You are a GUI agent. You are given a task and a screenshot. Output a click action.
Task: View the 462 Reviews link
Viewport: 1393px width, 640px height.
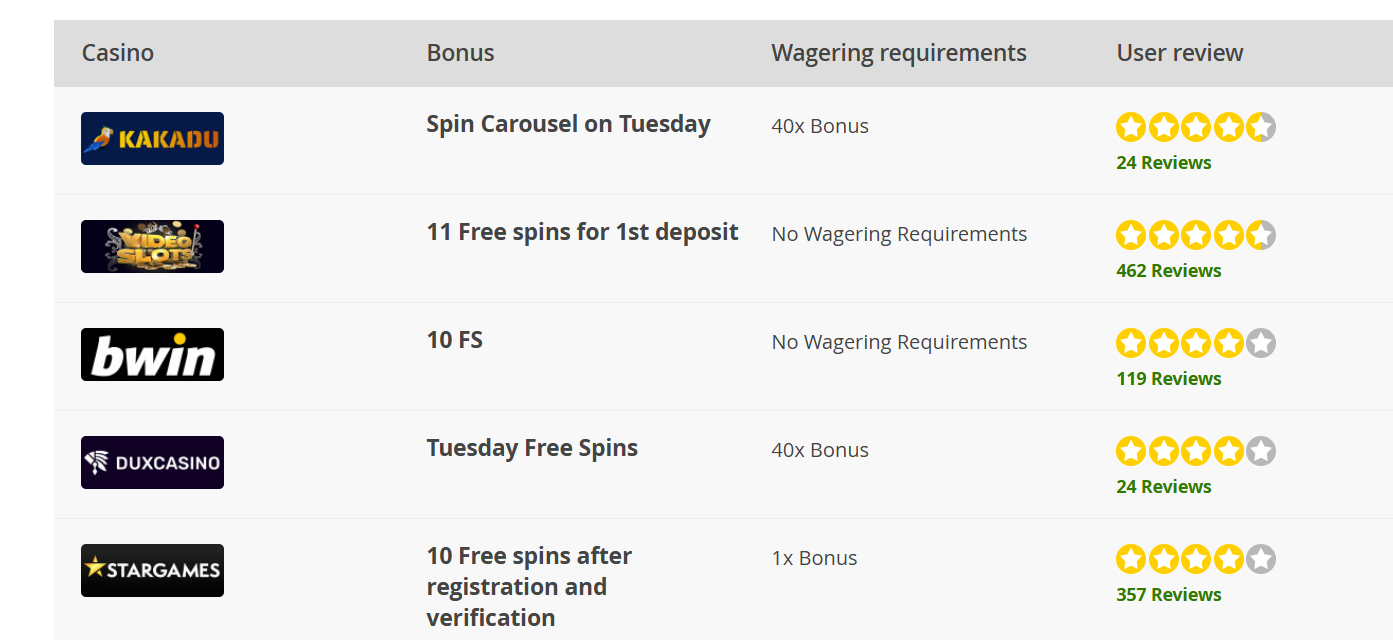[x=1169, y=271]
